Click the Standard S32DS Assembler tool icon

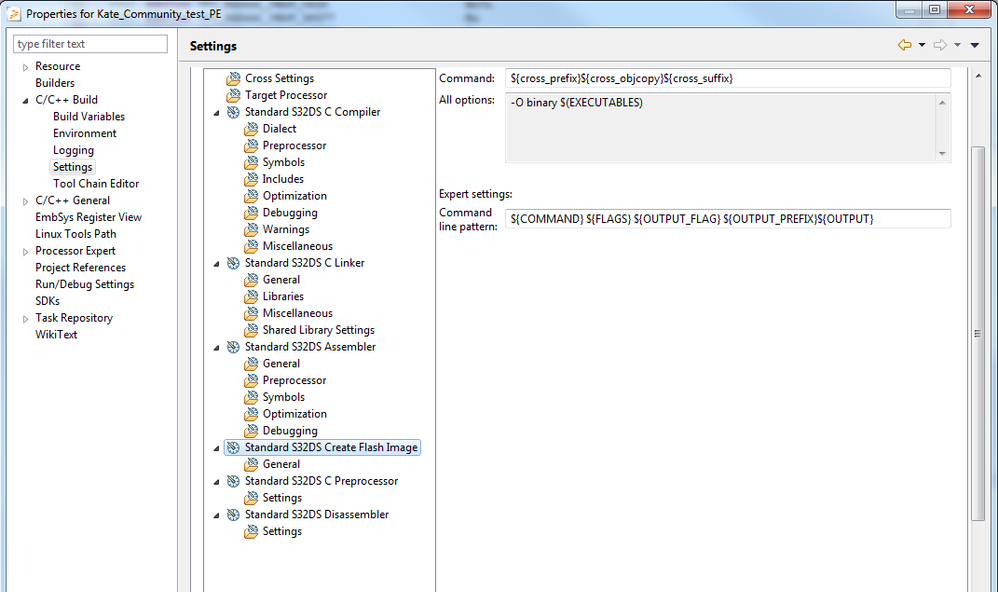[234, 347]
